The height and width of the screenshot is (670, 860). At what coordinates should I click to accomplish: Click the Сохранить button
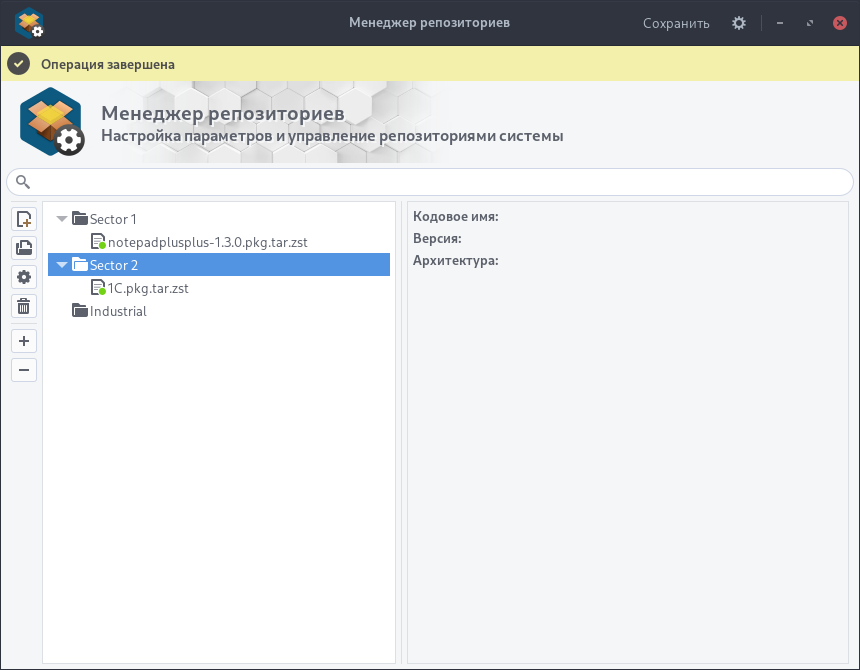point(676,23)
